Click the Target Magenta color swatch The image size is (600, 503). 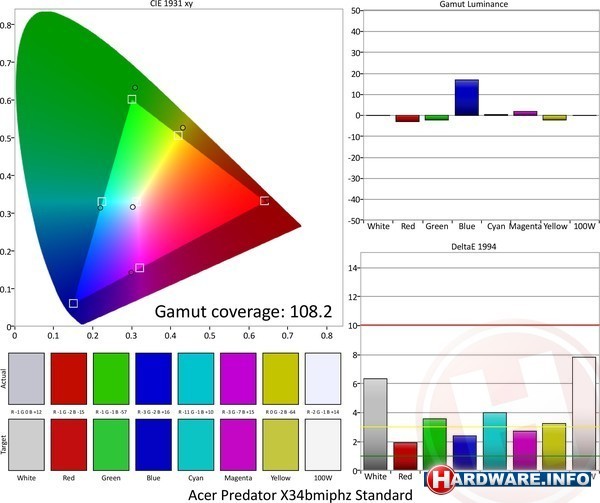[x=238, y=445]
